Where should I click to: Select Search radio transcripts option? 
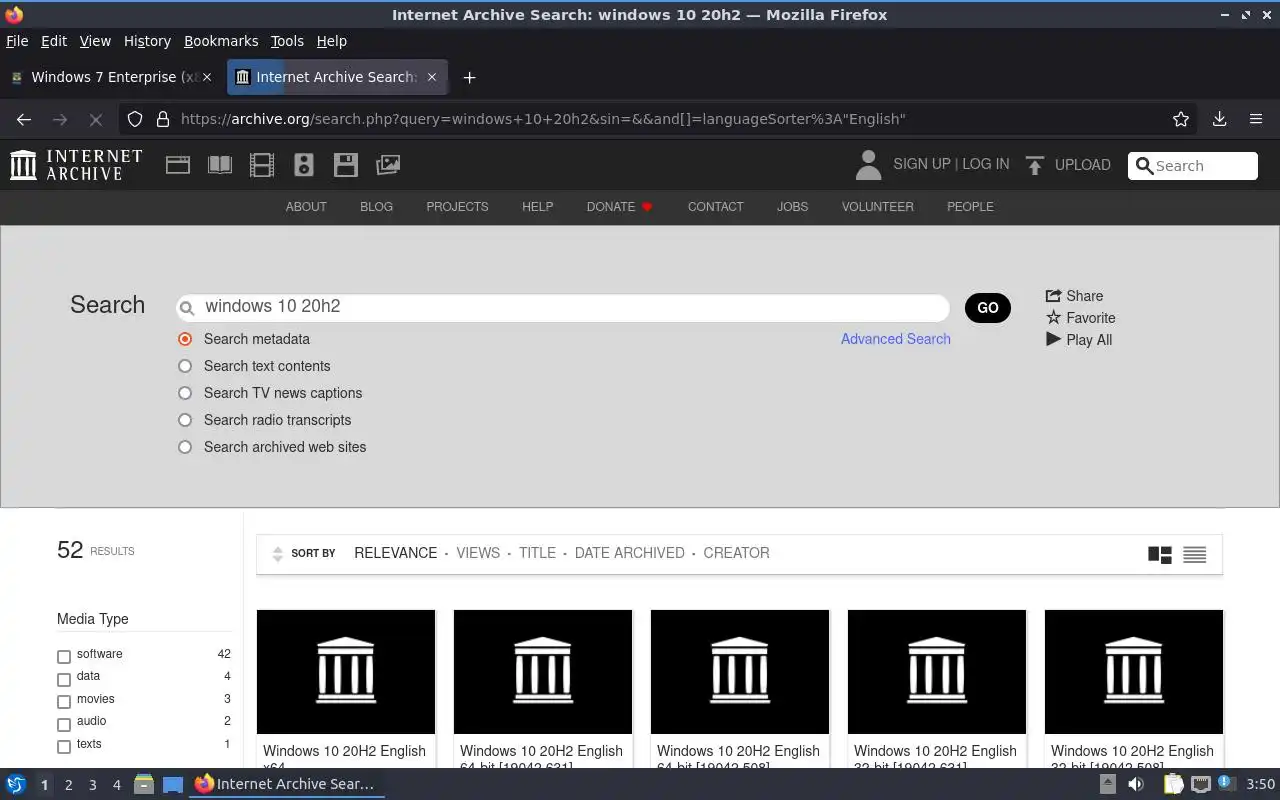coord(185,420)
